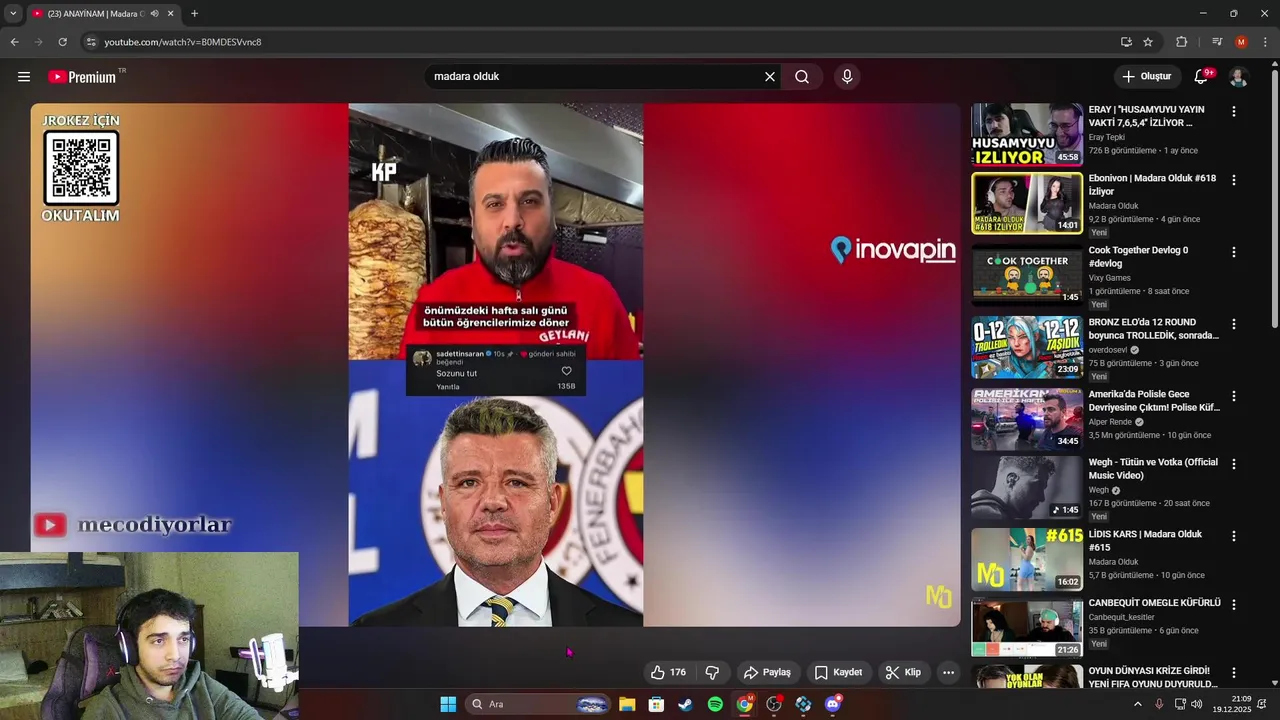Image resolution: width=1280 pixels, height=720 pixels.
Task: Open Discord from the taskbar
Action: click(x=833, y=704)
